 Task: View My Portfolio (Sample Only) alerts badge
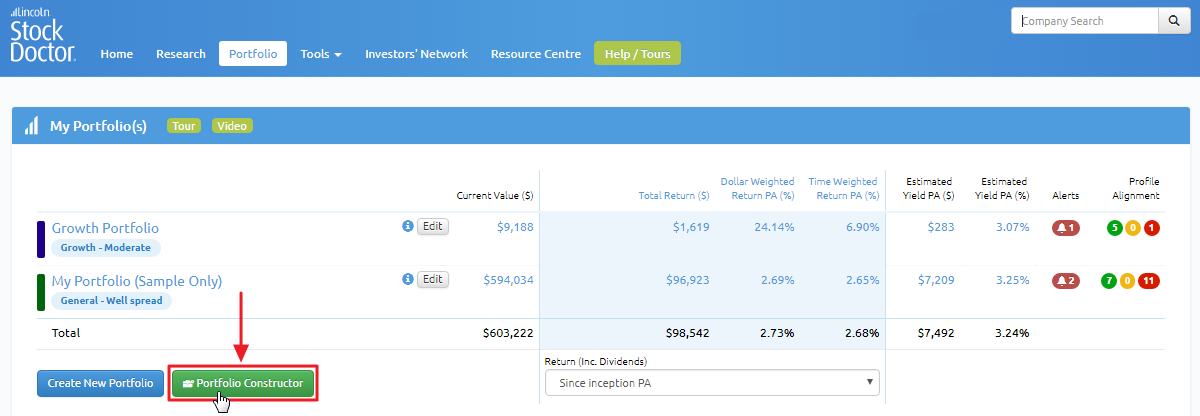tap(1066, 281)
